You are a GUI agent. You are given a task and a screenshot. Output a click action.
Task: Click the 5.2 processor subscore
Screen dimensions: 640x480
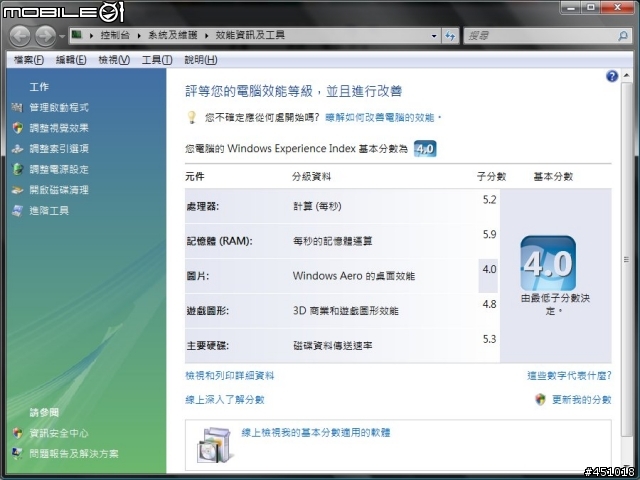pyautogui.click(x=489, y=200)
